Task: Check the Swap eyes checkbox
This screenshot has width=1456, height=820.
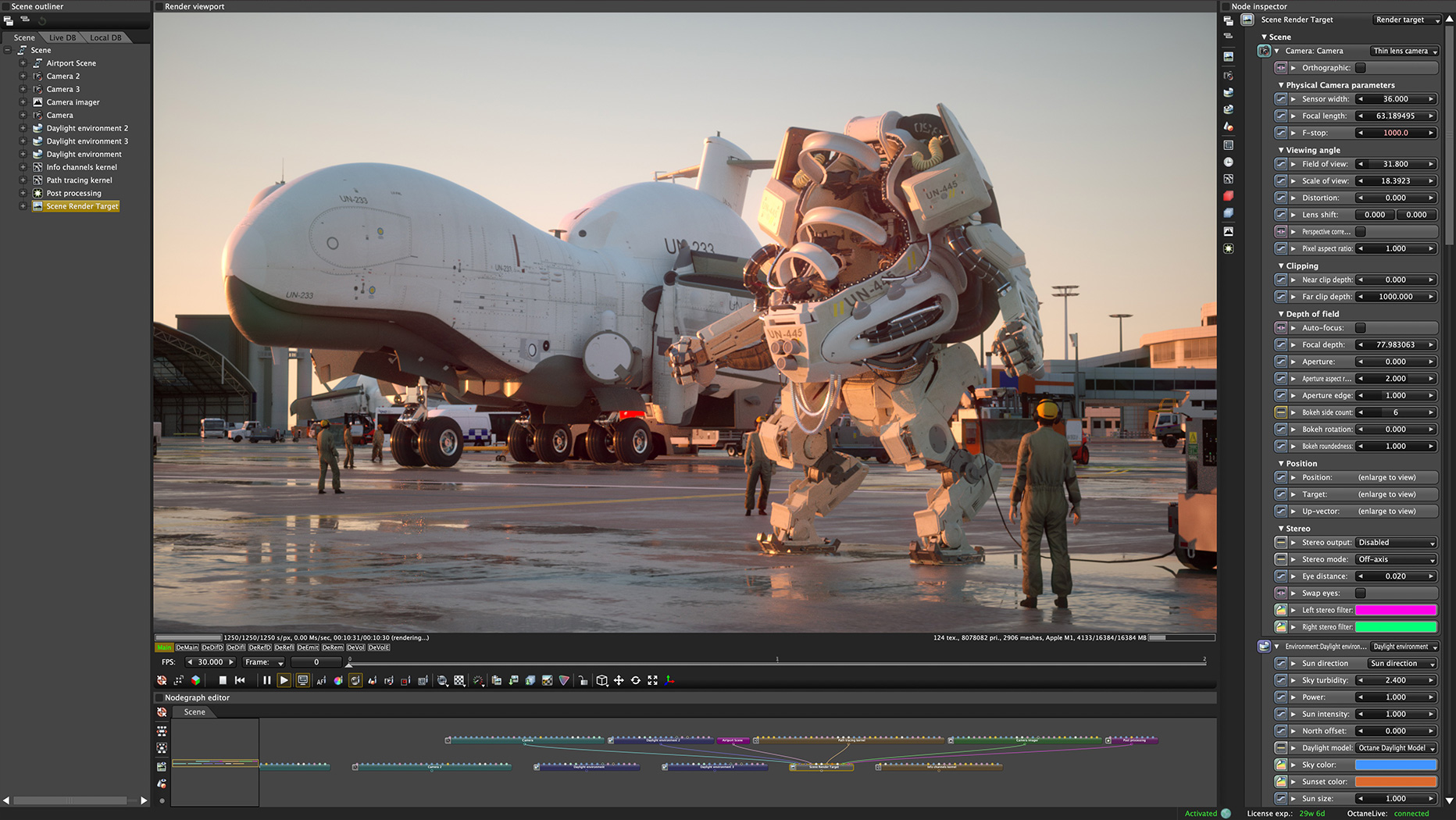Action: pyautogui.click(x=1361, y=593)
